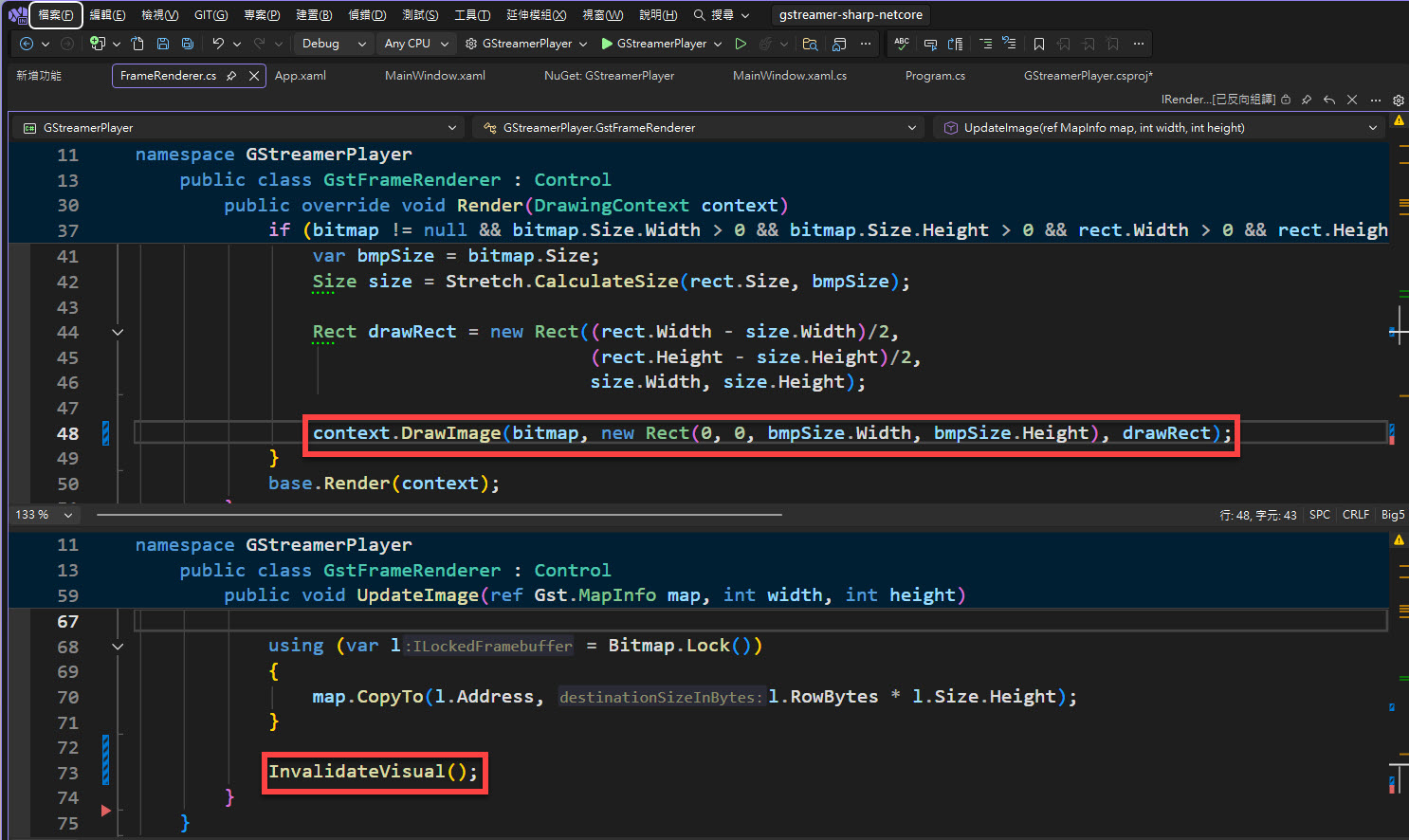Click the navigate backward arrow icon

coord(27,44)
